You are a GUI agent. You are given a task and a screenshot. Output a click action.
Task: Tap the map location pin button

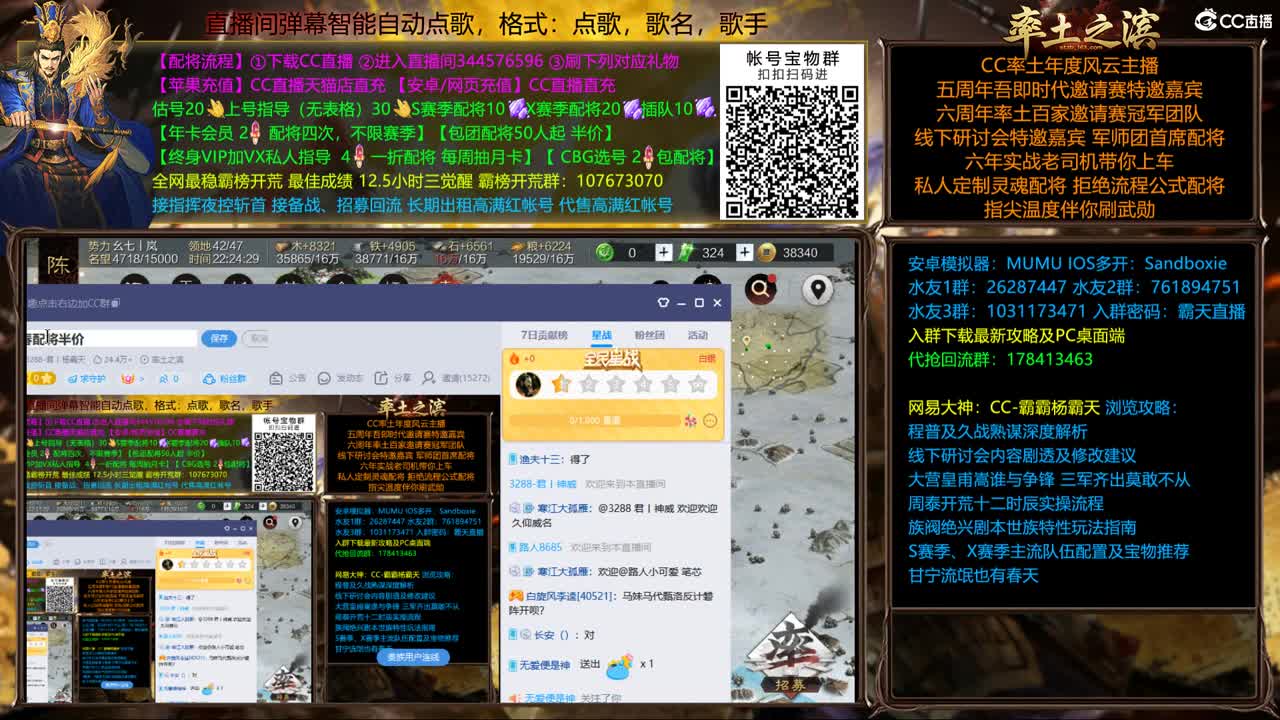coord(818,290)
